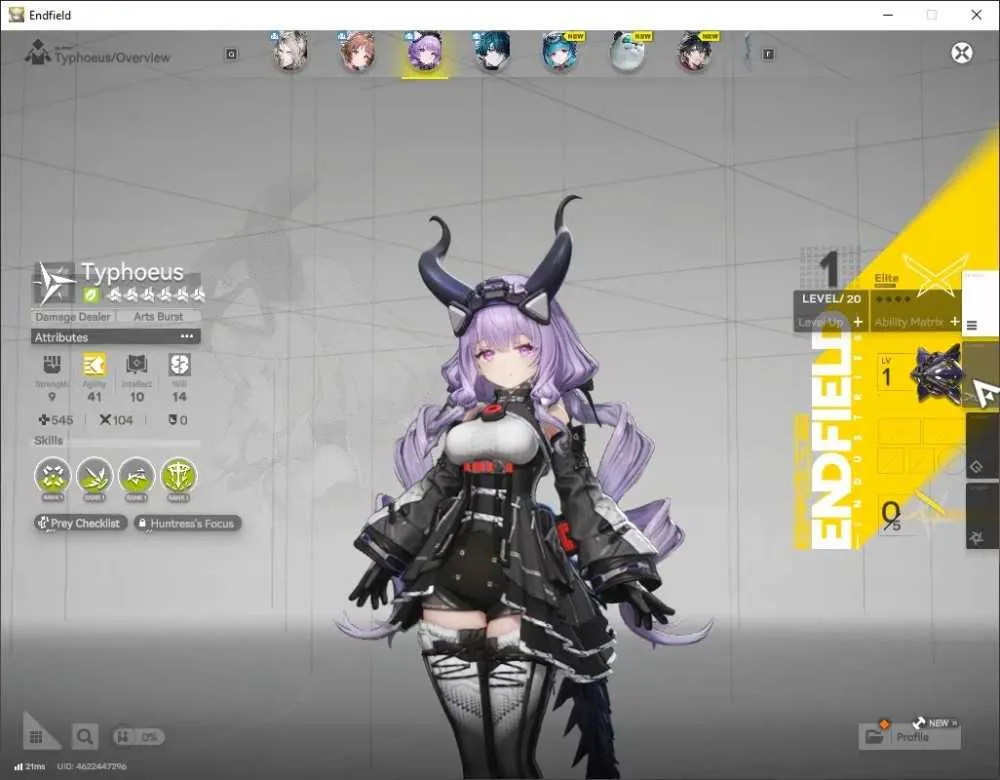Open the Prey Checklist button
The width and height of the screenshot is (1000, 780).
coord(80,523)
